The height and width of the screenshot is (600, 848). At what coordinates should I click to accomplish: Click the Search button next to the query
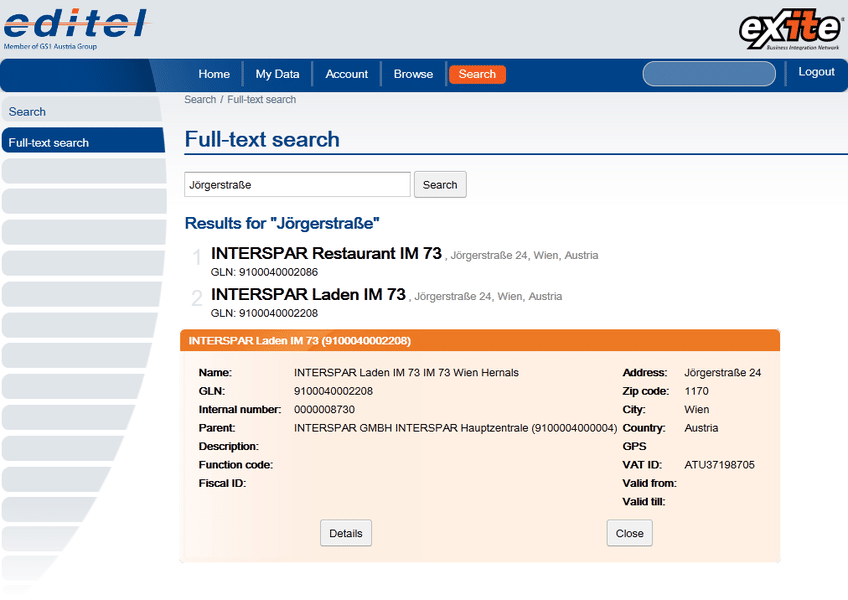440,184
